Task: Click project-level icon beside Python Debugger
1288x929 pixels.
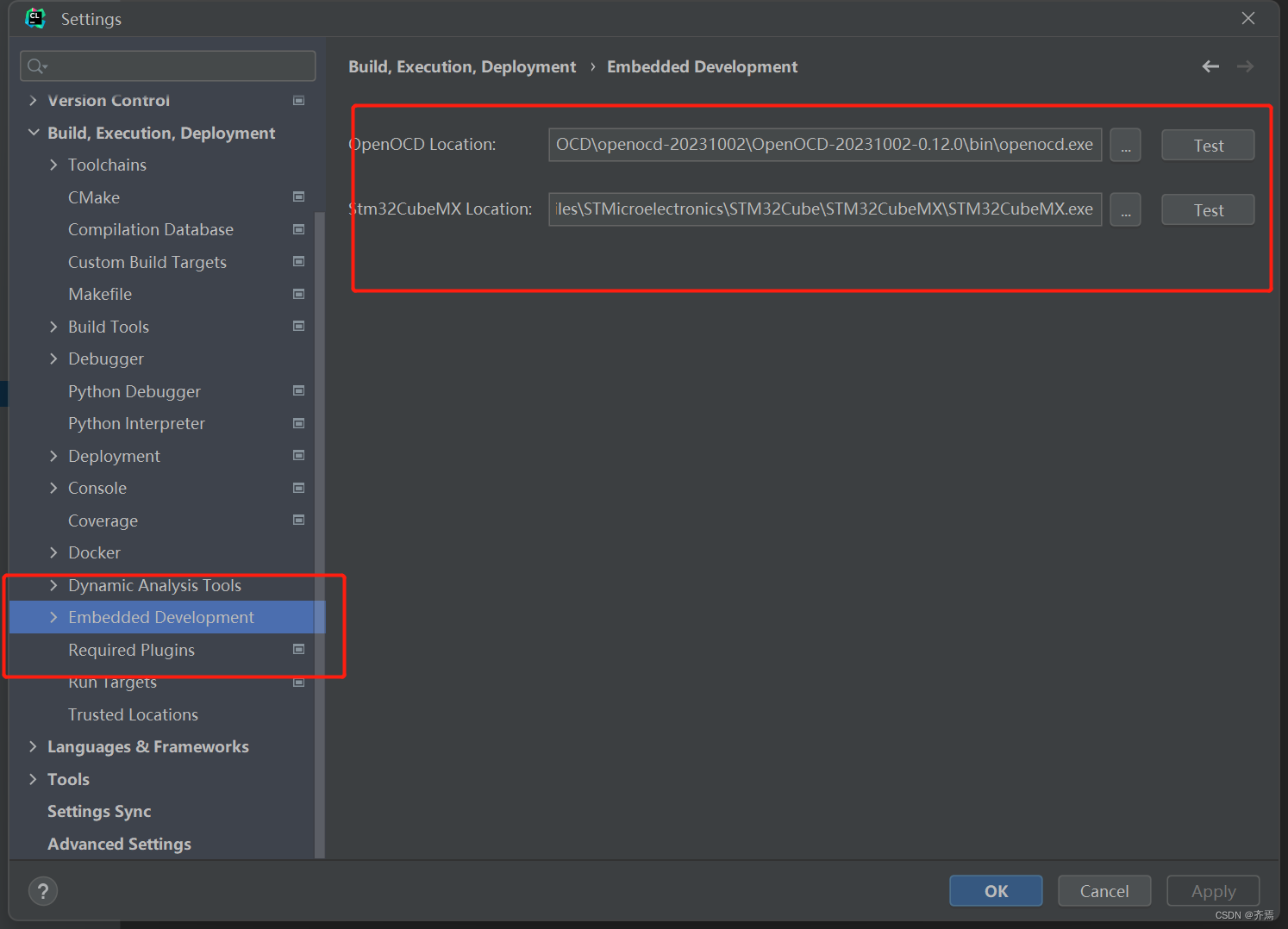Action: pyautogui.click(x=299, y=390)
